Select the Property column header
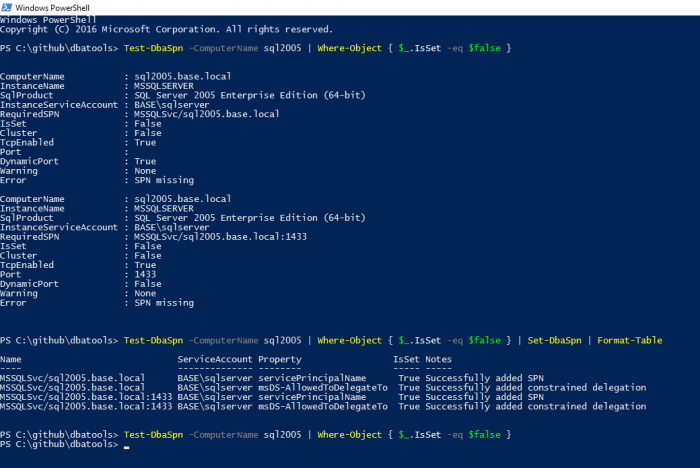This screenshot has width=700, height=468. tap(280, 358)
